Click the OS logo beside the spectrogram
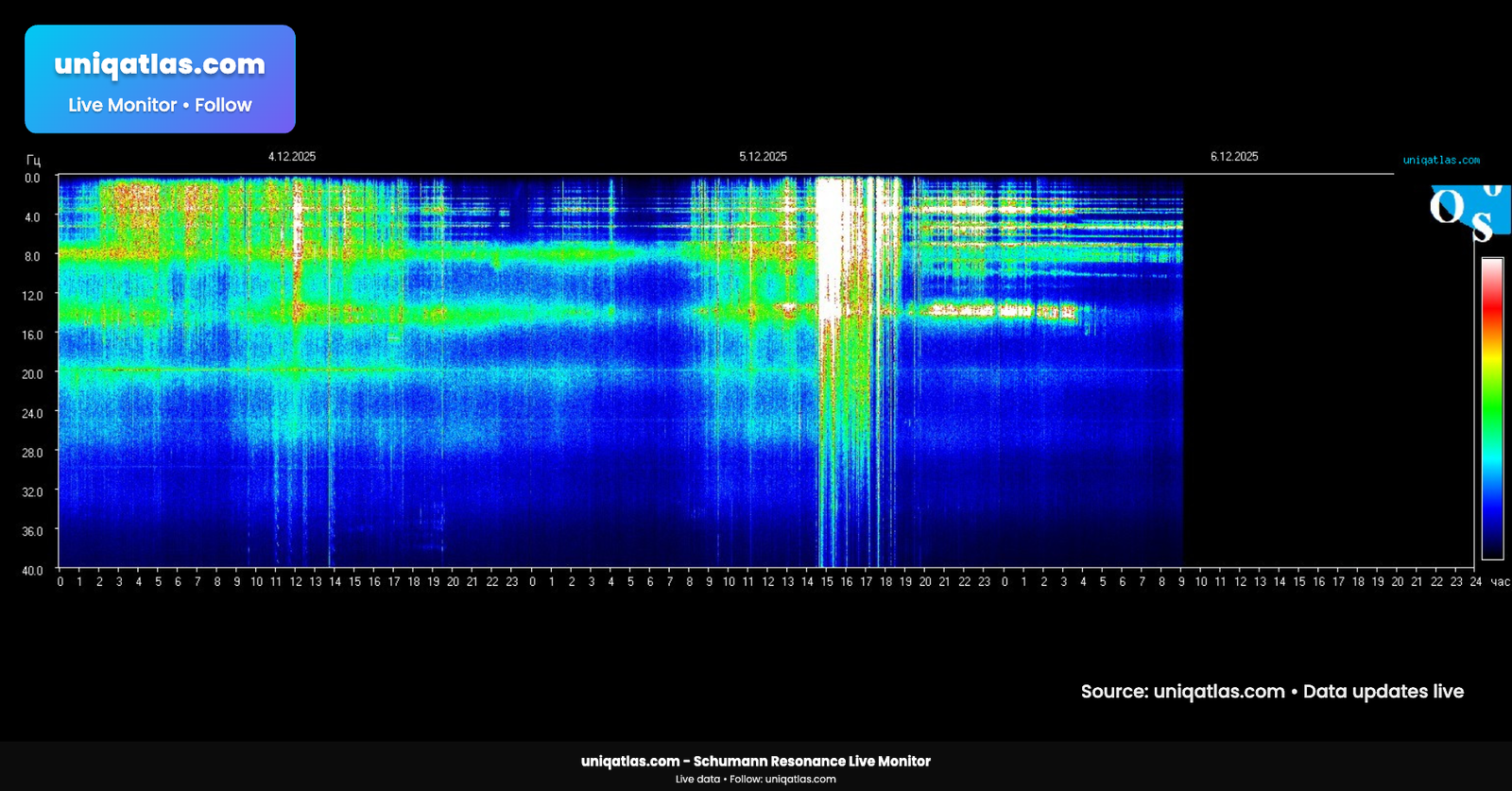 coord(1469,213)
